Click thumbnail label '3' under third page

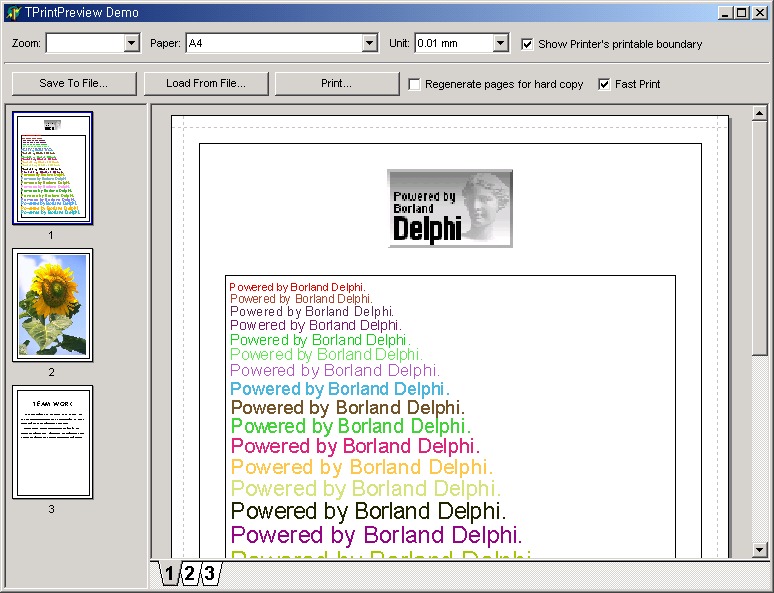pyautogui.click(x=51, y=509)
